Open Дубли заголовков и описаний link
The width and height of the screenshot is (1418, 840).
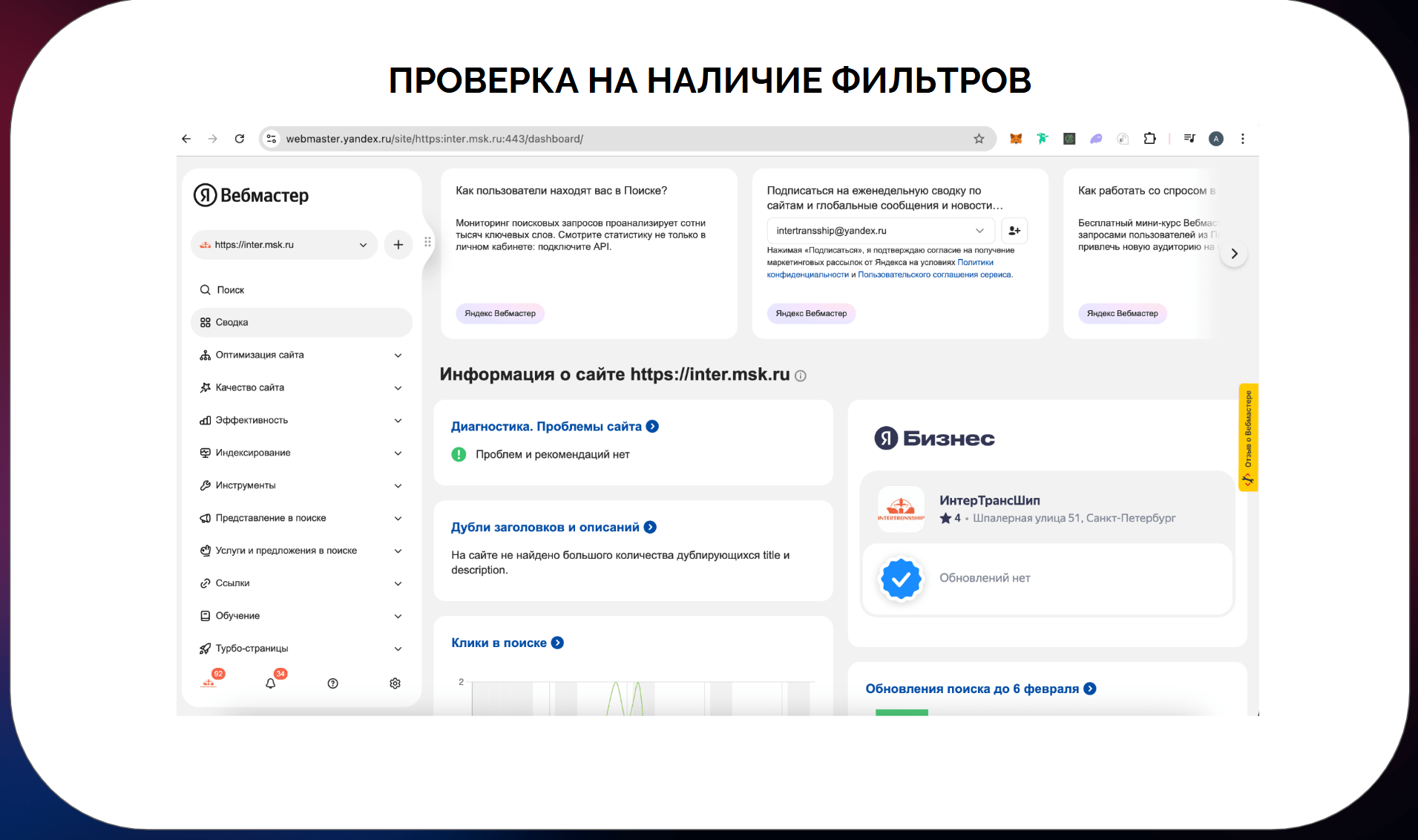[545, 528]
